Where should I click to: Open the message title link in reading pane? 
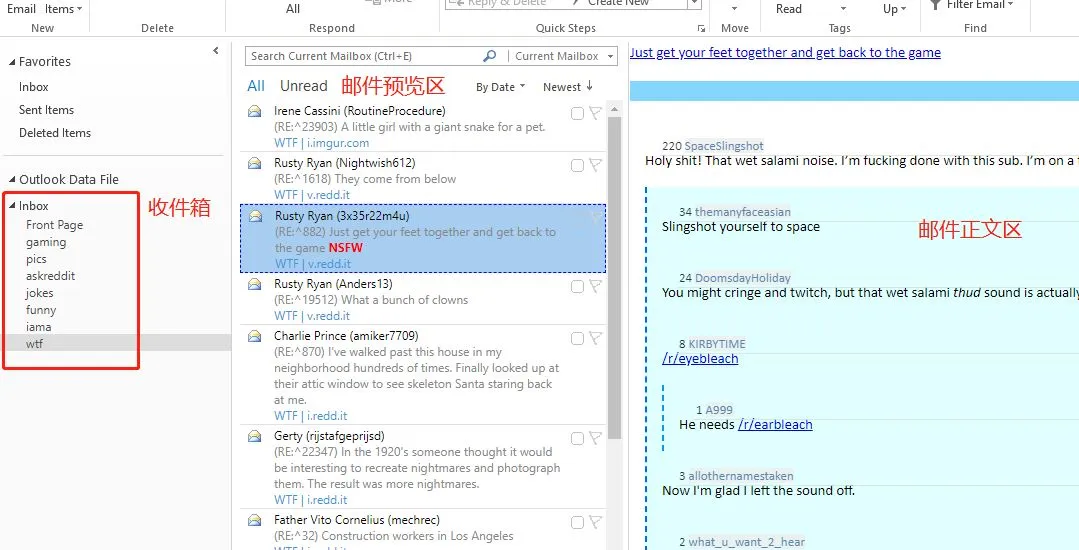tap(785, 53)
